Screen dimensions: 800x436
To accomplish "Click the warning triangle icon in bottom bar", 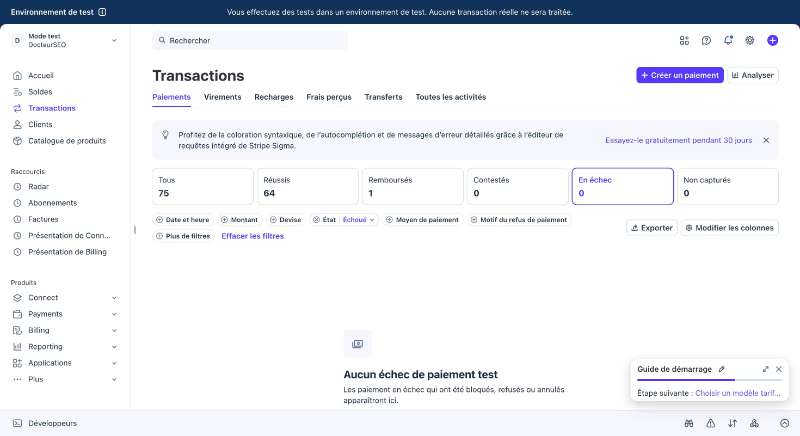I will (710, 423).
